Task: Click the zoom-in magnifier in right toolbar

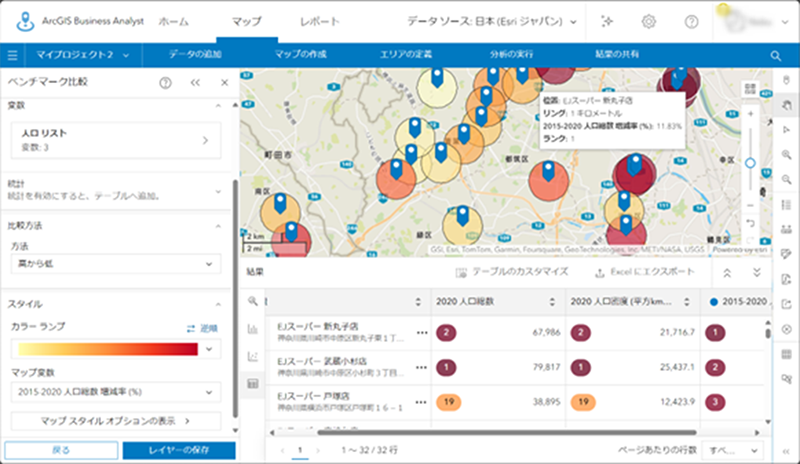Action: coord(786,155)
